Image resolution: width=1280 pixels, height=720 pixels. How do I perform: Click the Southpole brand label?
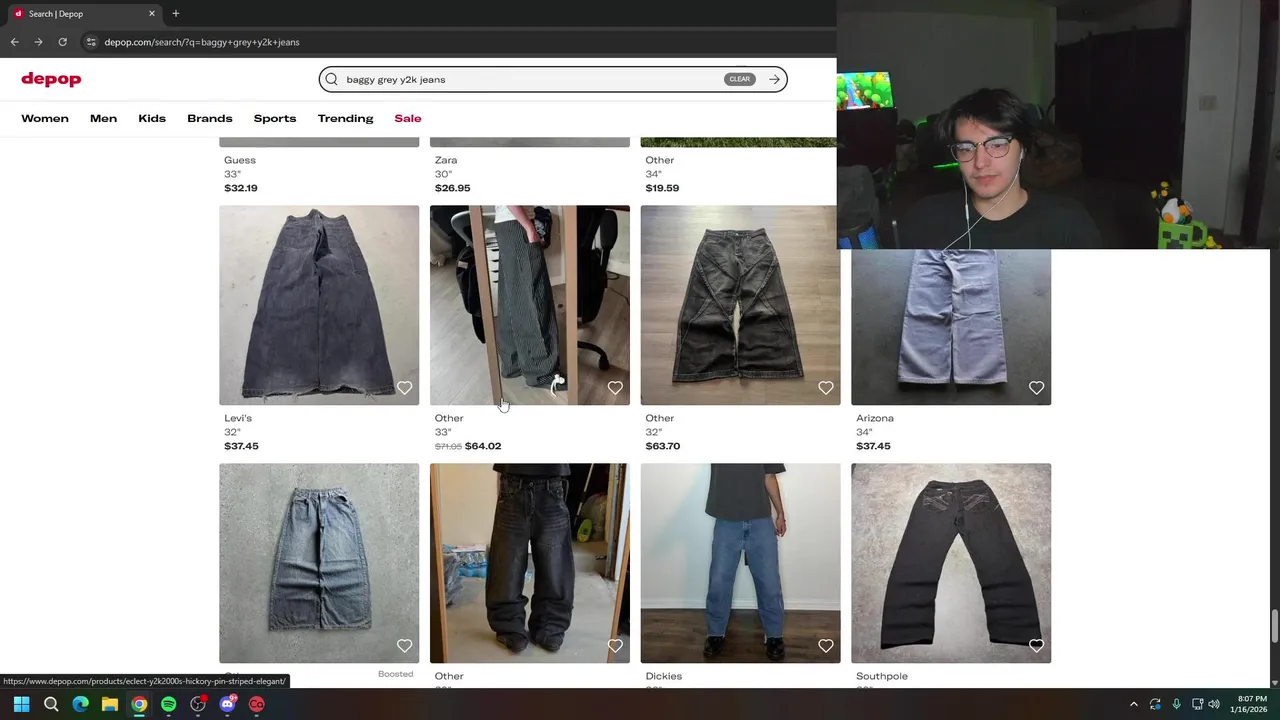click(882, 676)
